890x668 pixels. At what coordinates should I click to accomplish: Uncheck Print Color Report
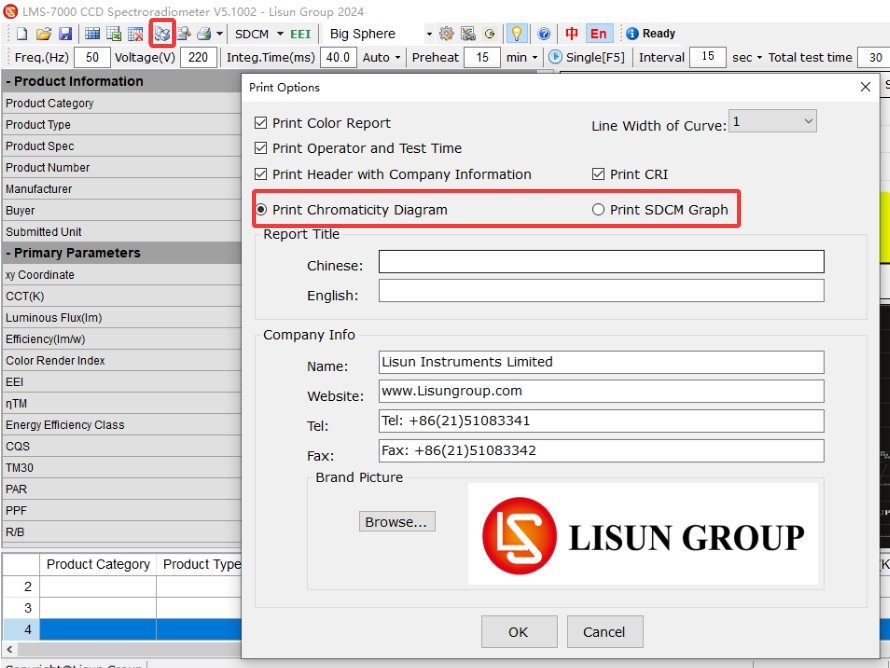tap(261, 123)
